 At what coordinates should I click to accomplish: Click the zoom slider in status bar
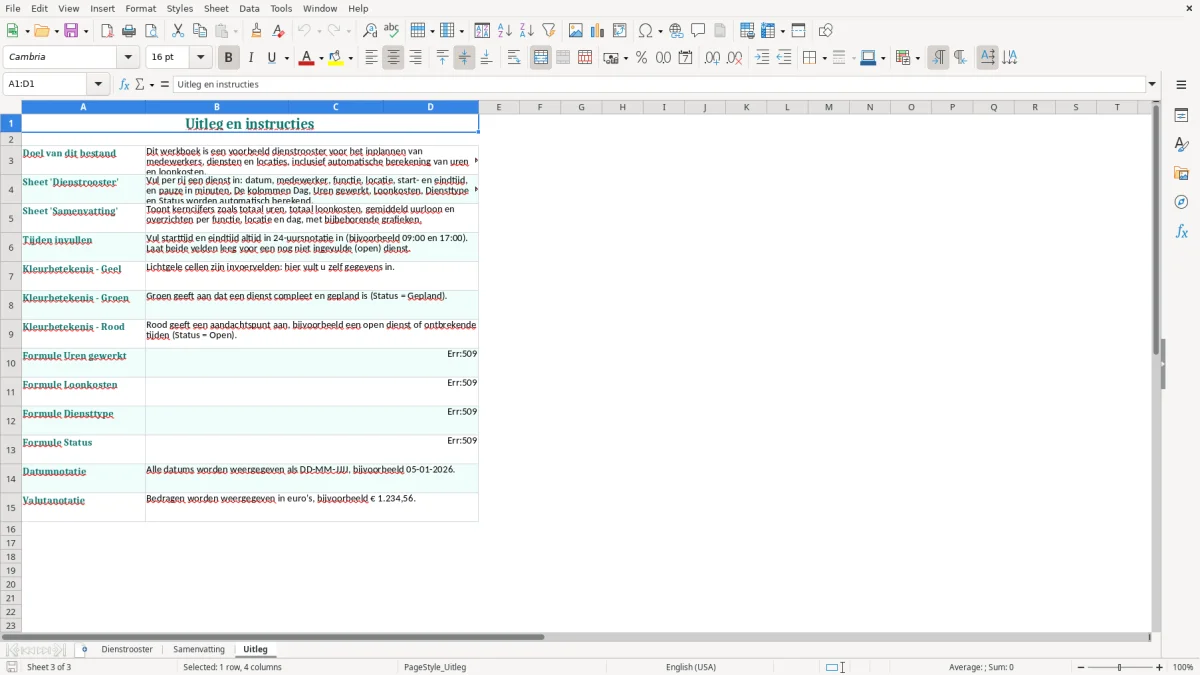(x=1120, y=667)
